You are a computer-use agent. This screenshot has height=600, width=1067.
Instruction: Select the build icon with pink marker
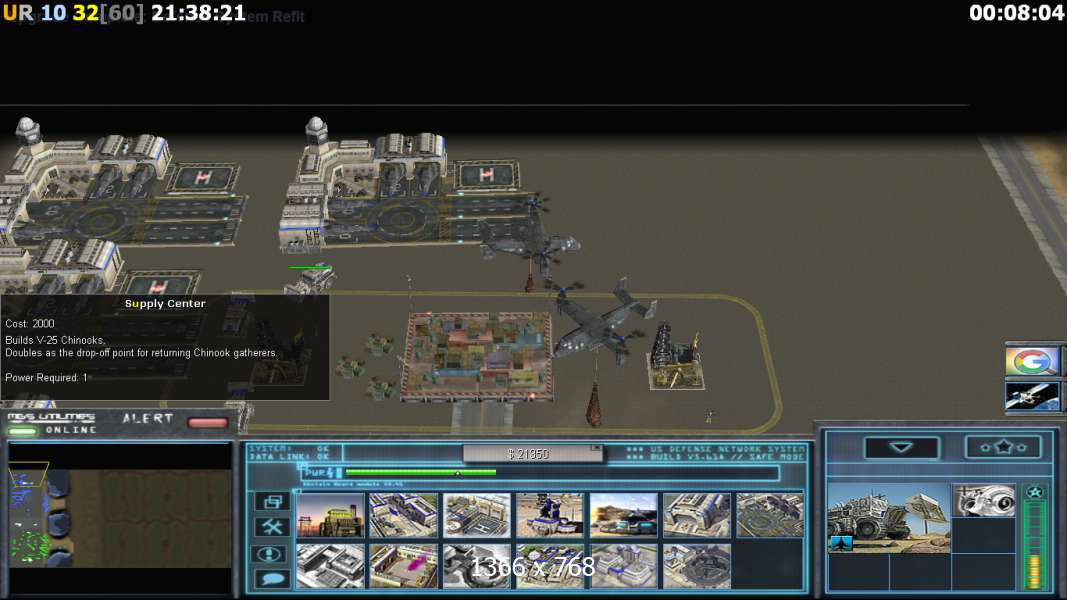tap(404, 566)
